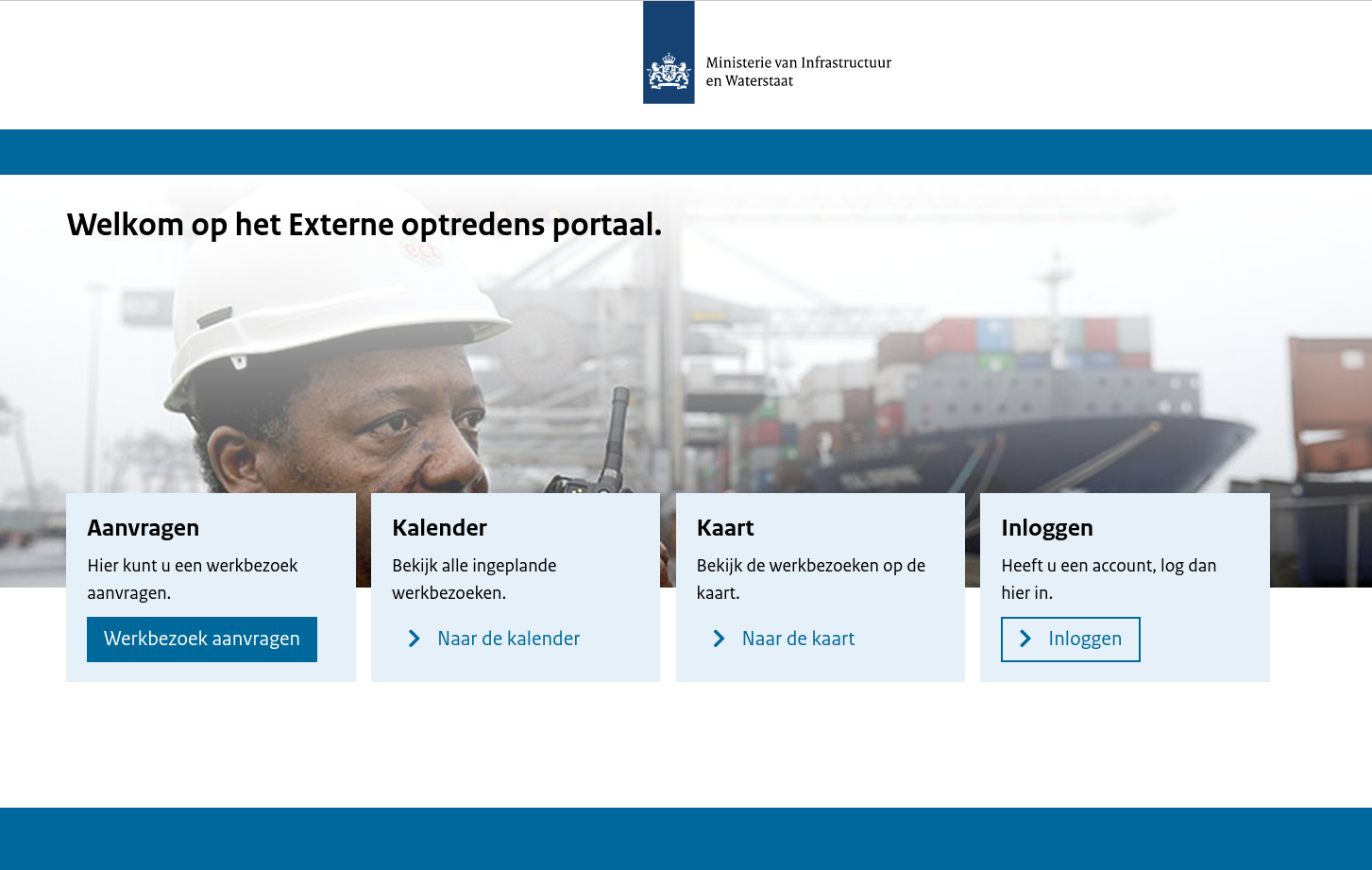Viewport: 1372px width, 870px height.
Task: Click the Inloggen card heading
Action: click(1047, 528)
